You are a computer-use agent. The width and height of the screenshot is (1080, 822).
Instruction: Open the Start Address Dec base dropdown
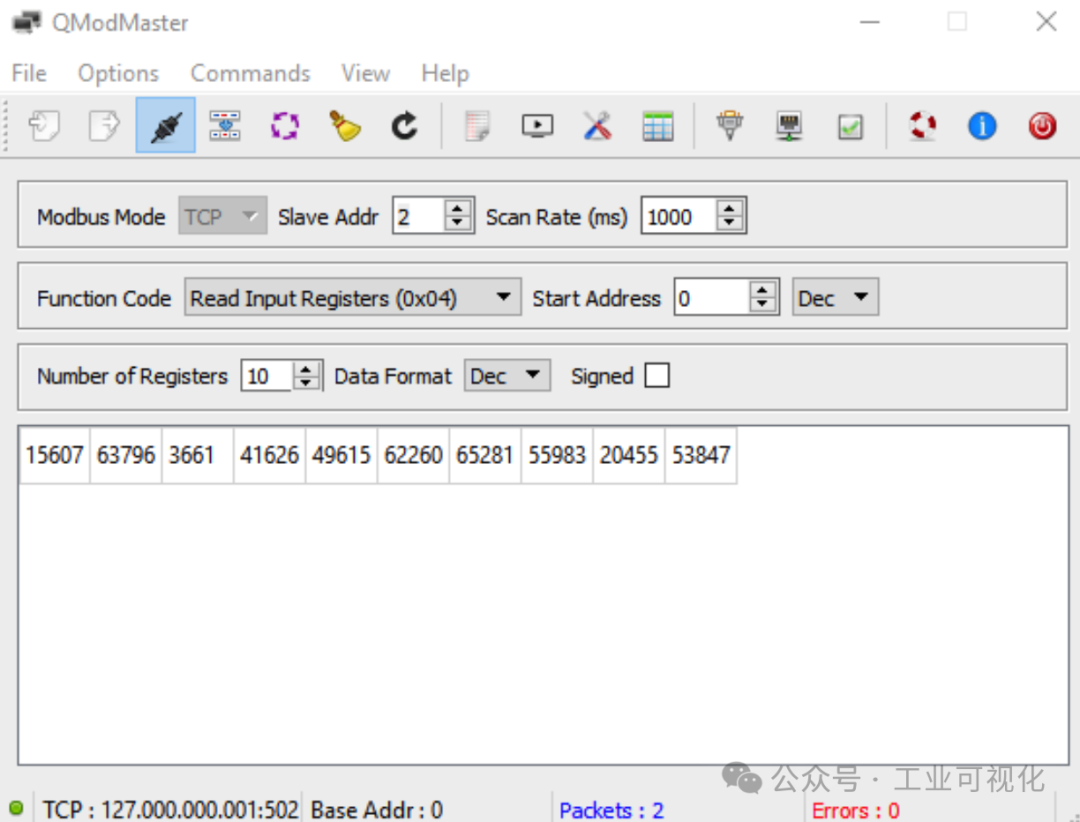point(835,297)
